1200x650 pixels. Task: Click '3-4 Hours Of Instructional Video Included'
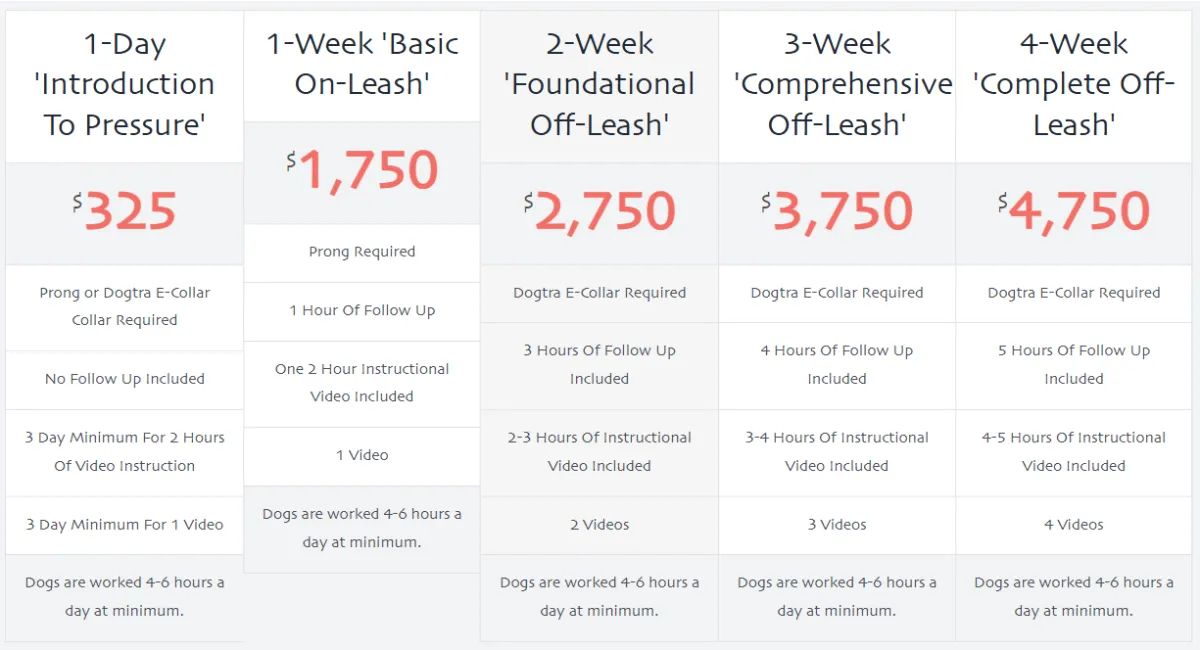coord(837,452)
